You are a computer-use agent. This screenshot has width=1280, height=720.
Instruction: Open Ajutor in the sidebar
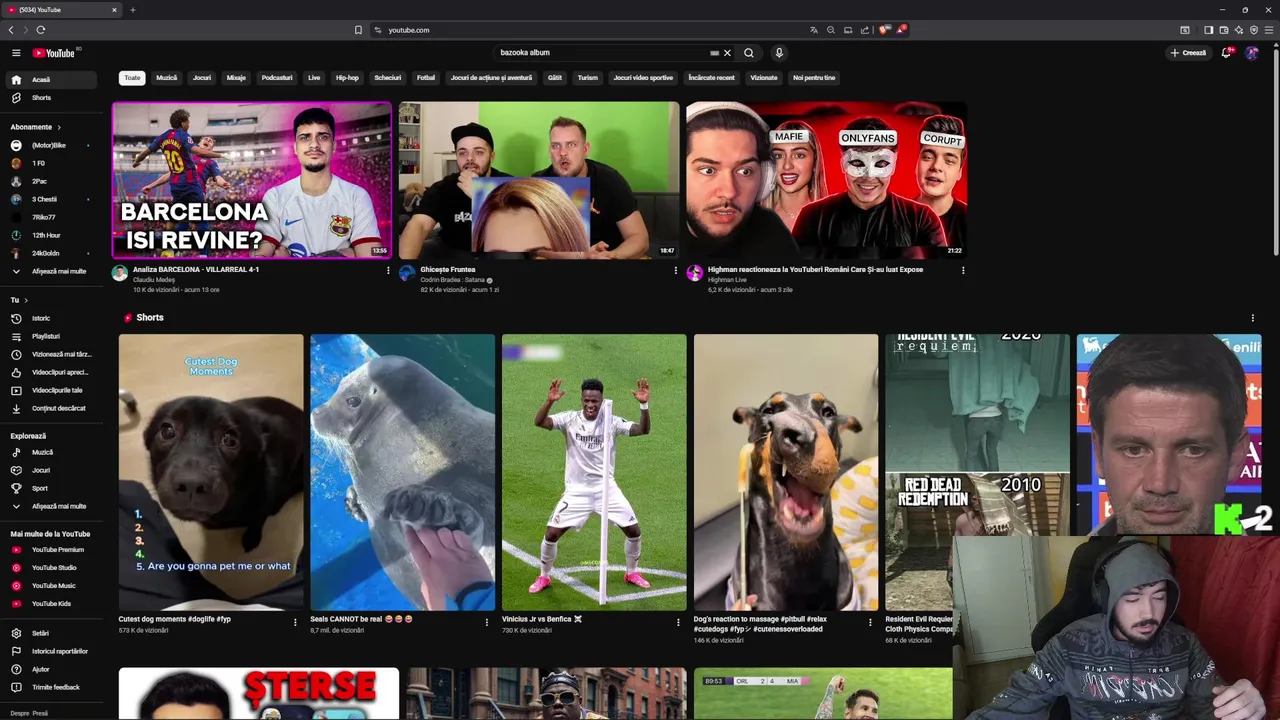(x=52, y=669)
